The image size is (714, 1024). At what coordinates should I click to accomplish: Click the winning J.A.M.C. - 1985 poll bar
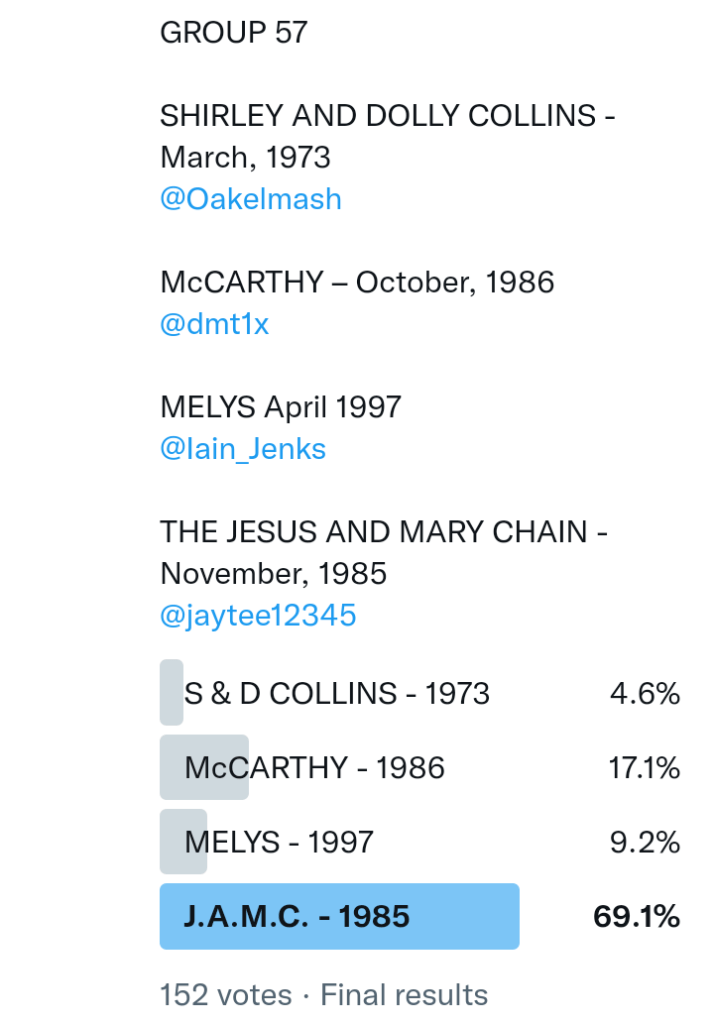(339, 917)
